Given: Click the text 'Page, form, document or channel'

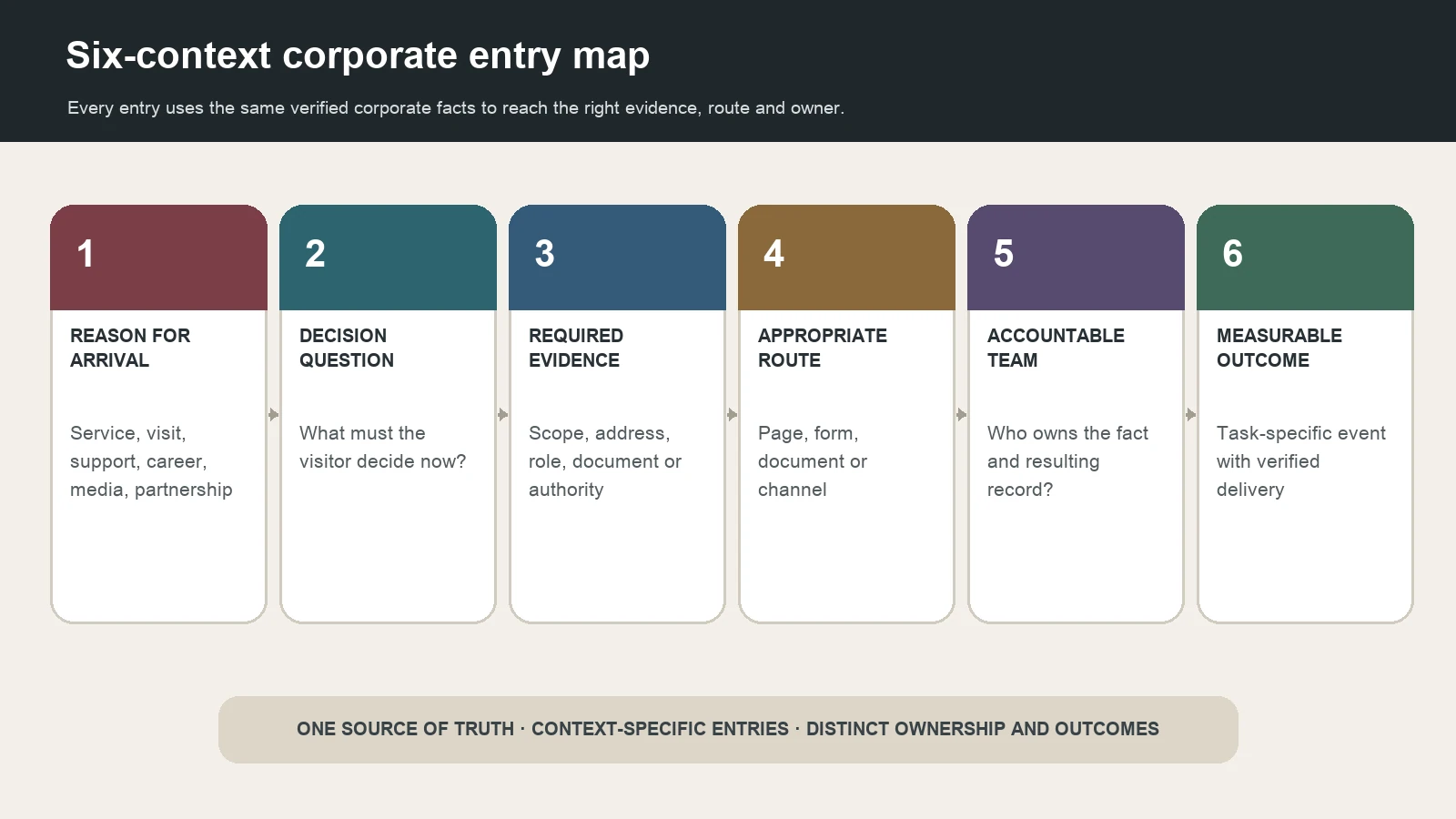Looking at the screenshot, I should 813,461.
